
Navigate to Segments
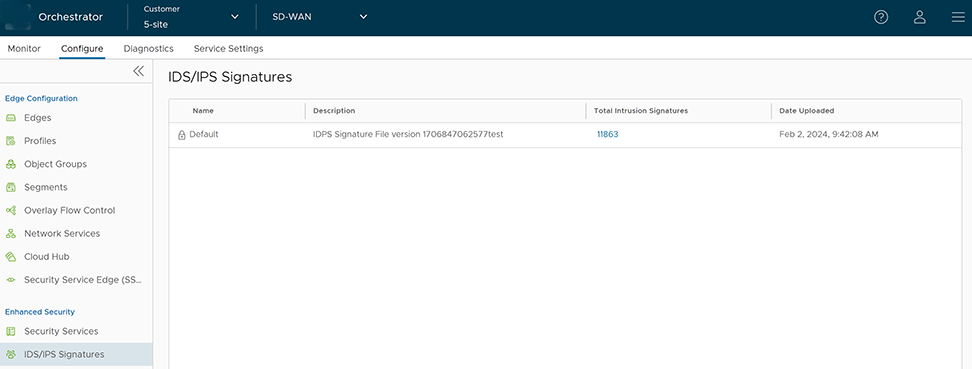pos(46,187)
